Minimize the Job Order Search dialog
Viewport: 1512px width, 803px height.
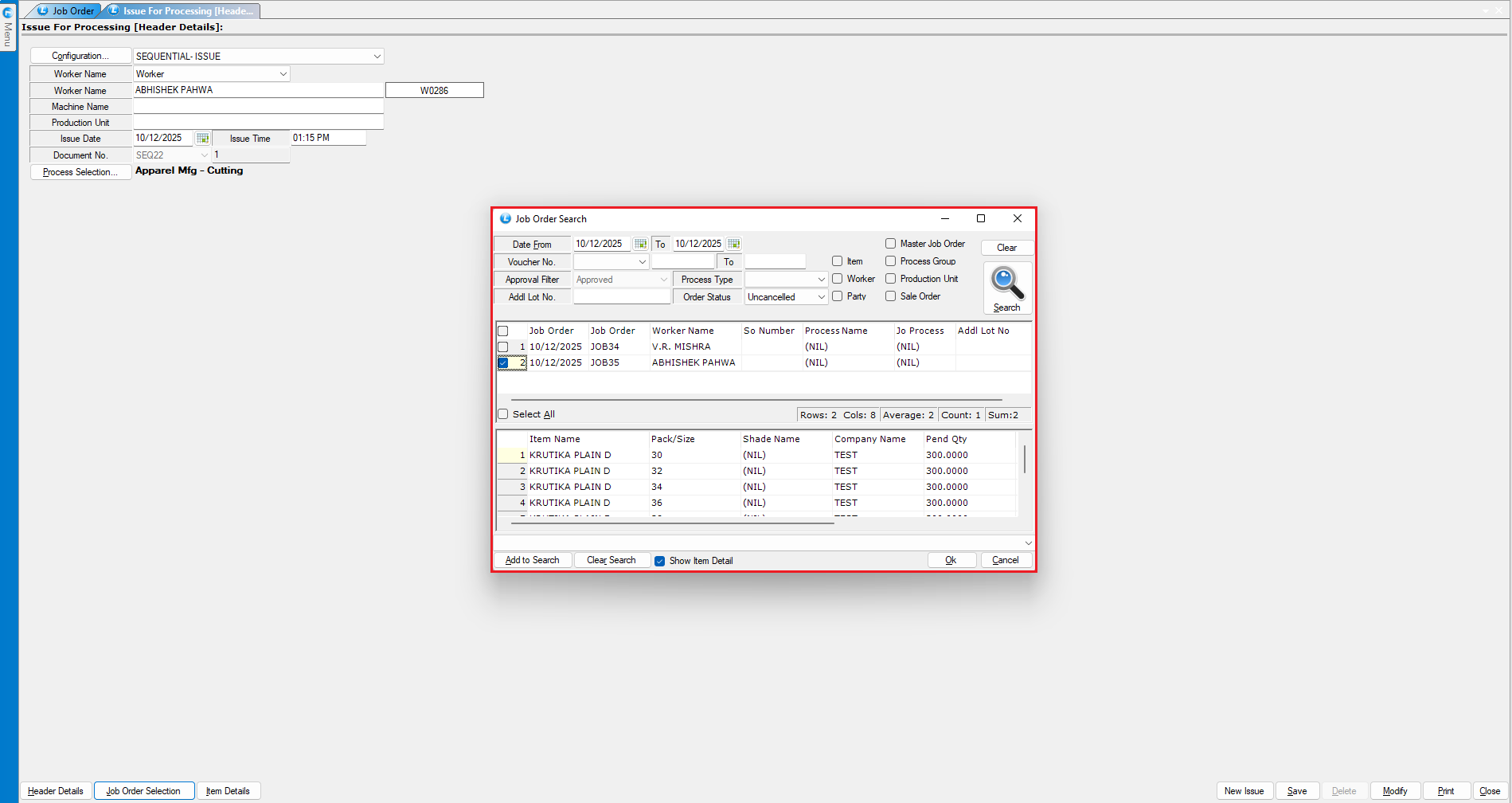pyautogui.click(x=945, y=218)
